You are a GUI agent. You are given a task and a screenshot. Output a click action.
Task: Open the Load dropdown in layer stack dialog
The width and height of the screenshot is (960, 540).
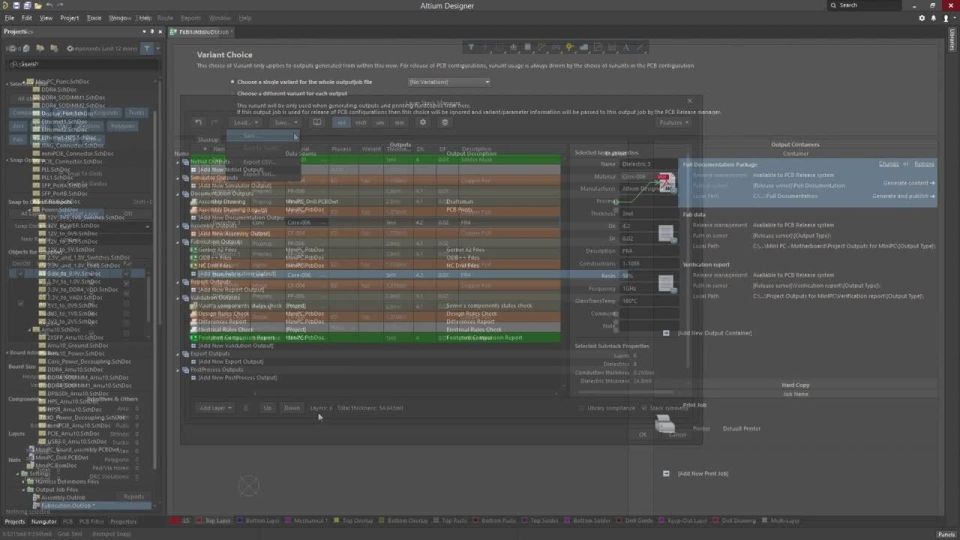(246, 122)
